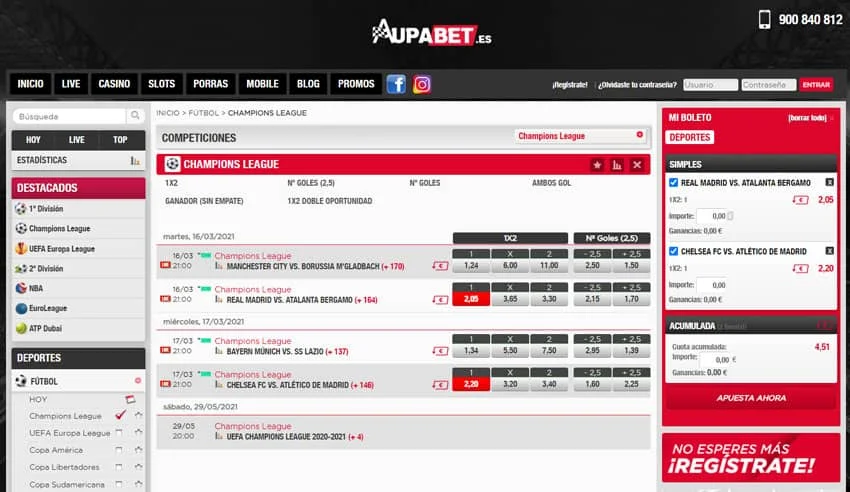Click borrar todo in Mi Boleto
850x492 pixels.
coord(807,118)
